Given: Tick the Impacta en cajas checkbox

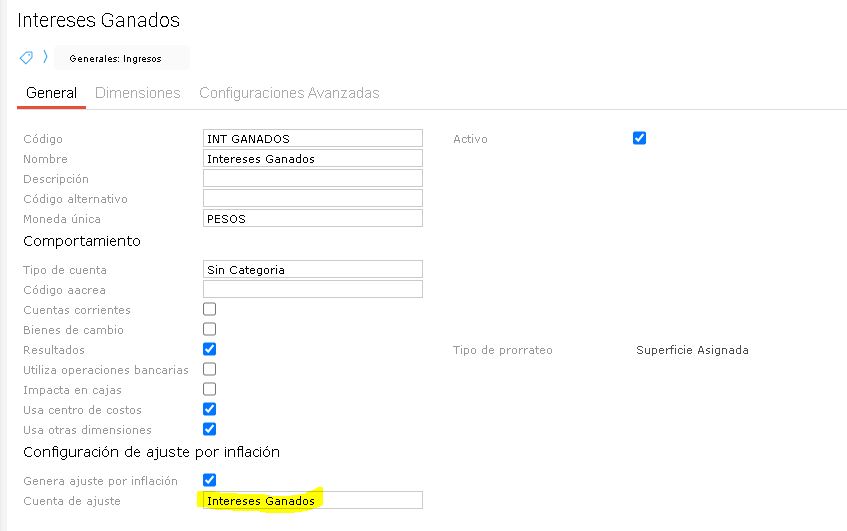Looking at the screenshot, I should [210, 389].
